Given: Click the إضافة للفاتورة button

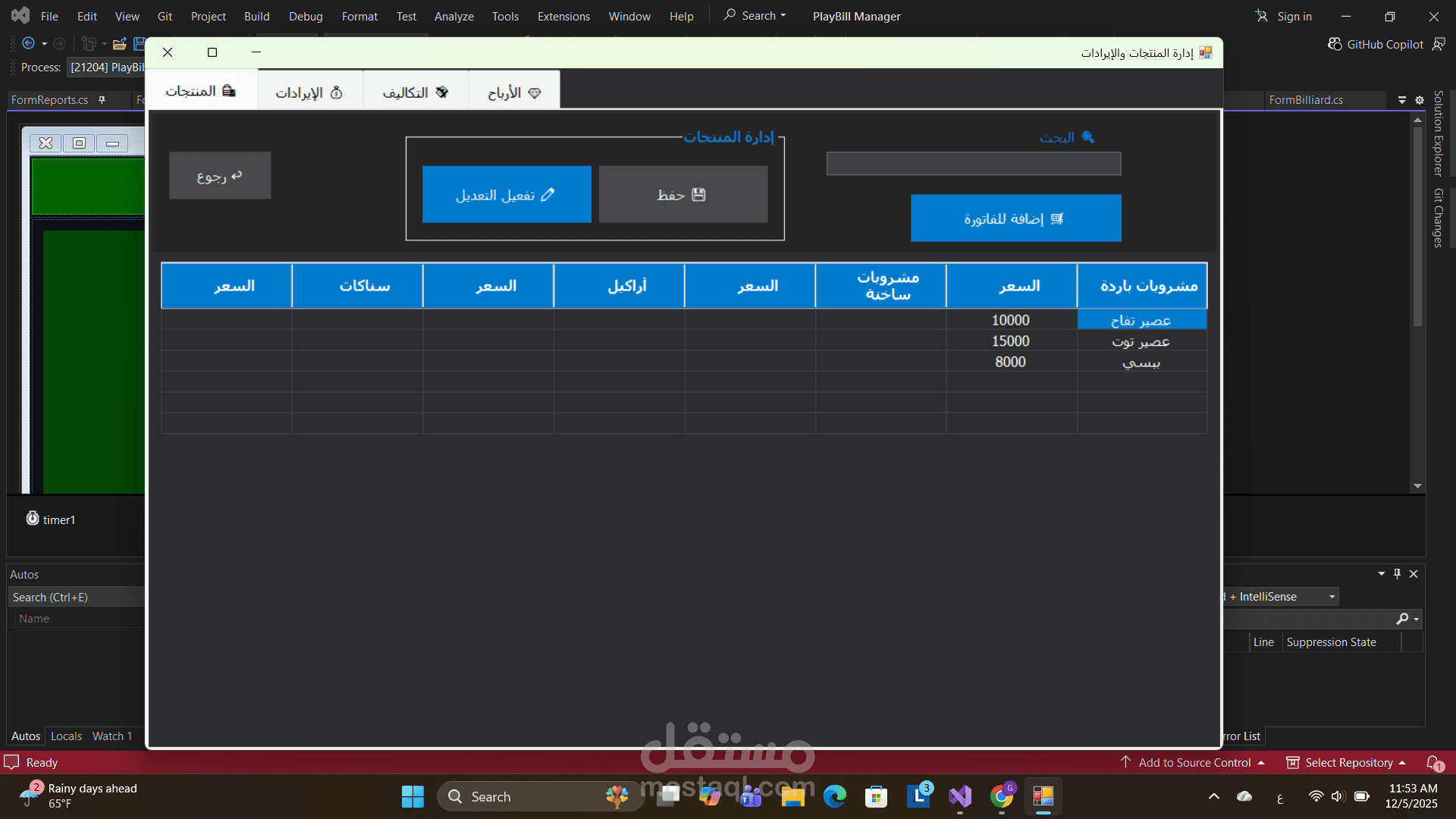Looking at the screenshot, I should coord(1015,218).
